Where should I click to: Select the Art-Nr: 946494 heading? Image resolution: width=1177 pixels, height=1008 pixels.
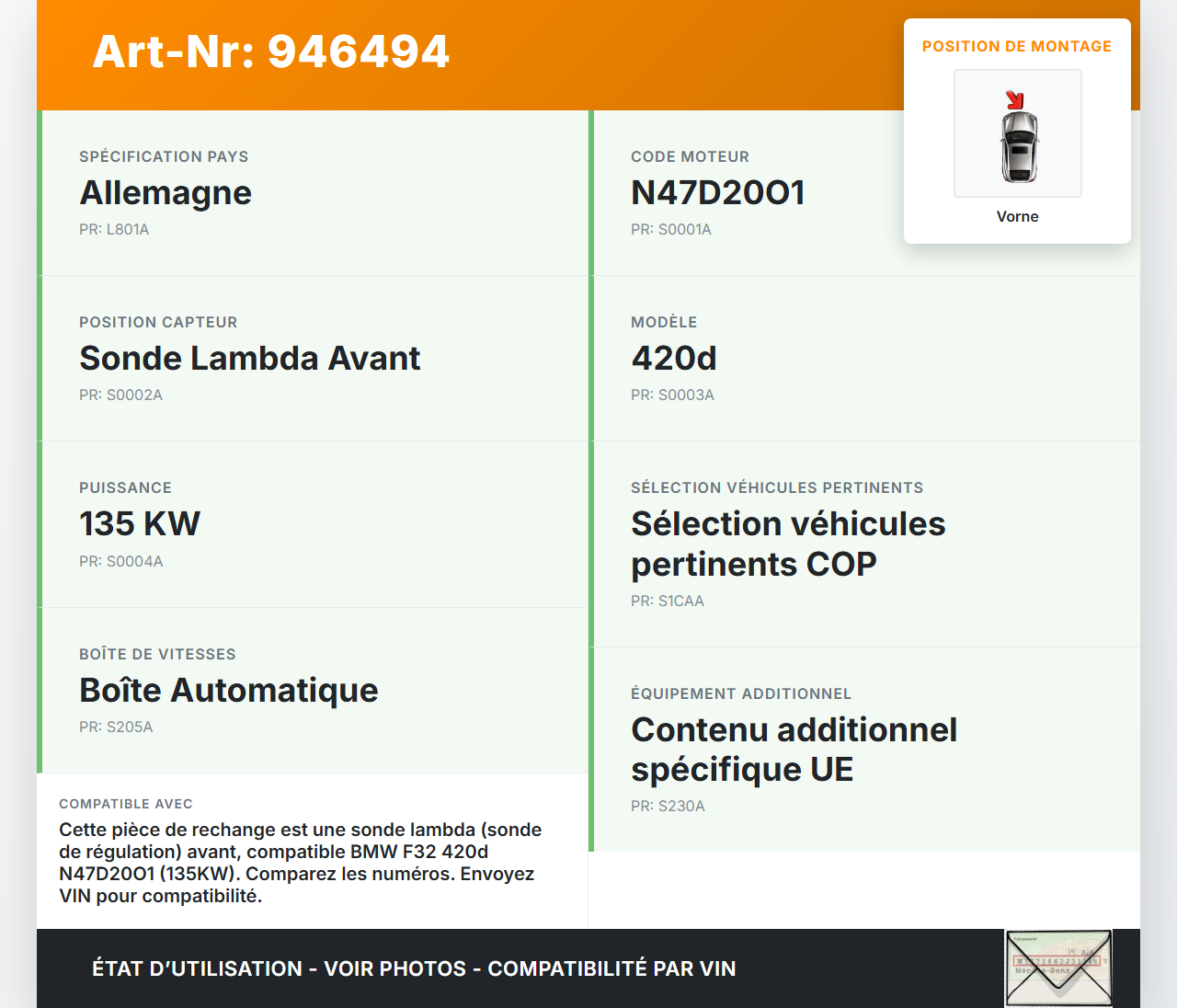[x=271, y=52]
